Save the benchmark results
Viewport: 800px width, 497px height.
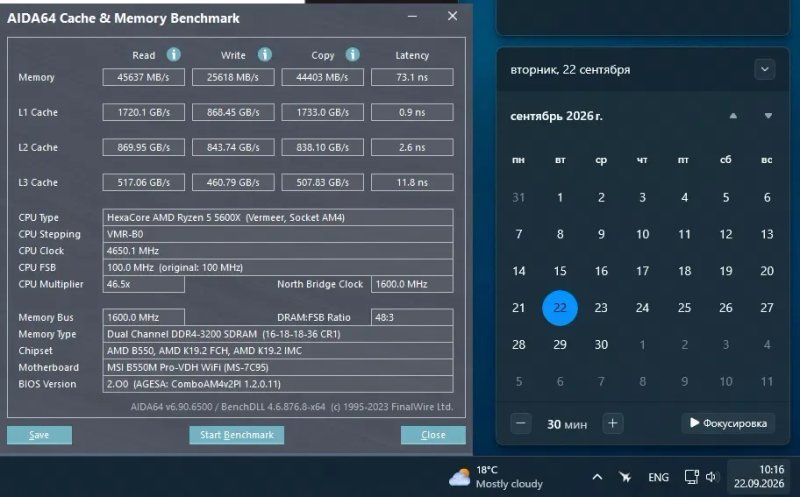pyautogui.click(x=39, y=435)
